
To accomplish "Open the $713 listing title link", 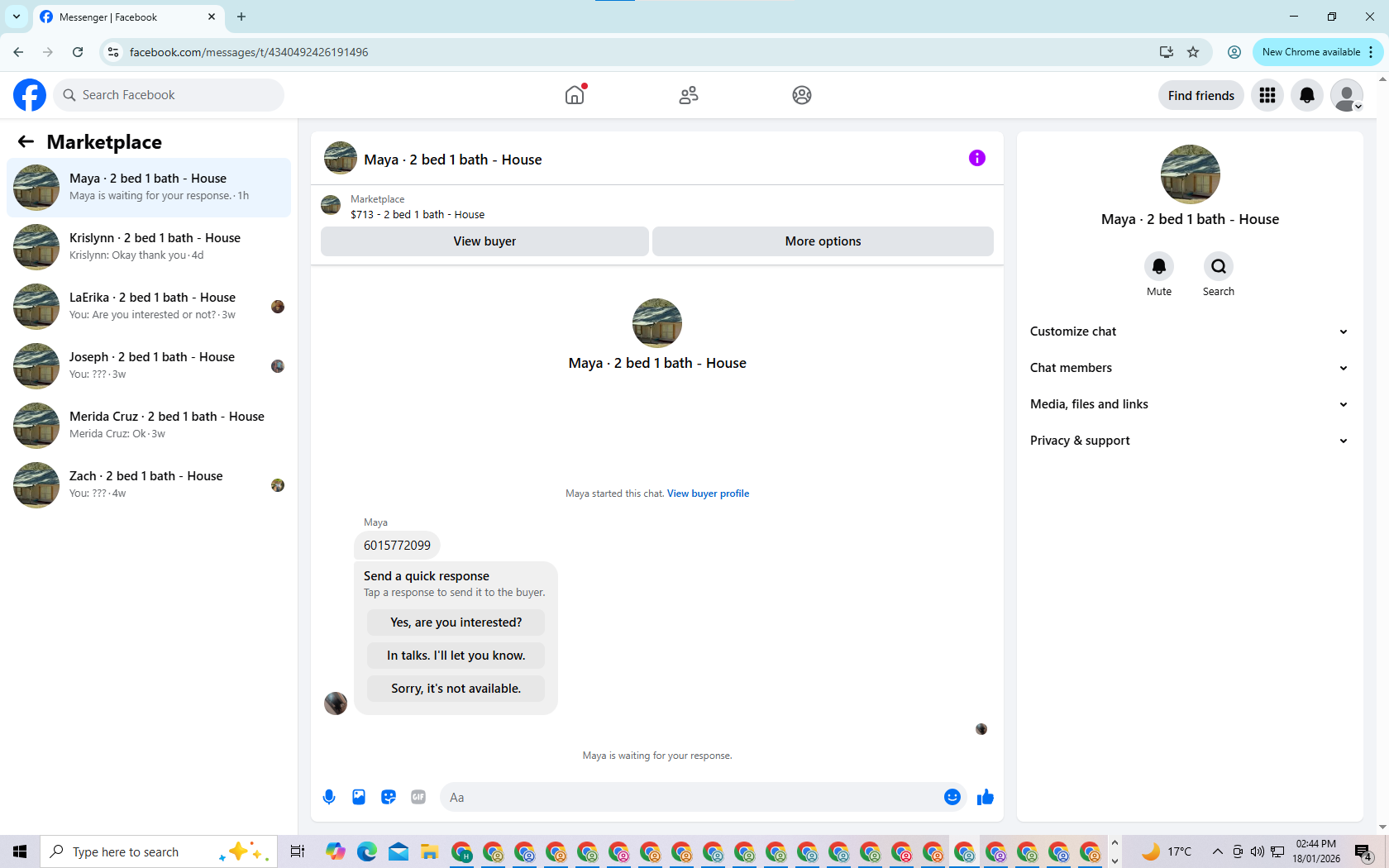I will pos(418,214).
